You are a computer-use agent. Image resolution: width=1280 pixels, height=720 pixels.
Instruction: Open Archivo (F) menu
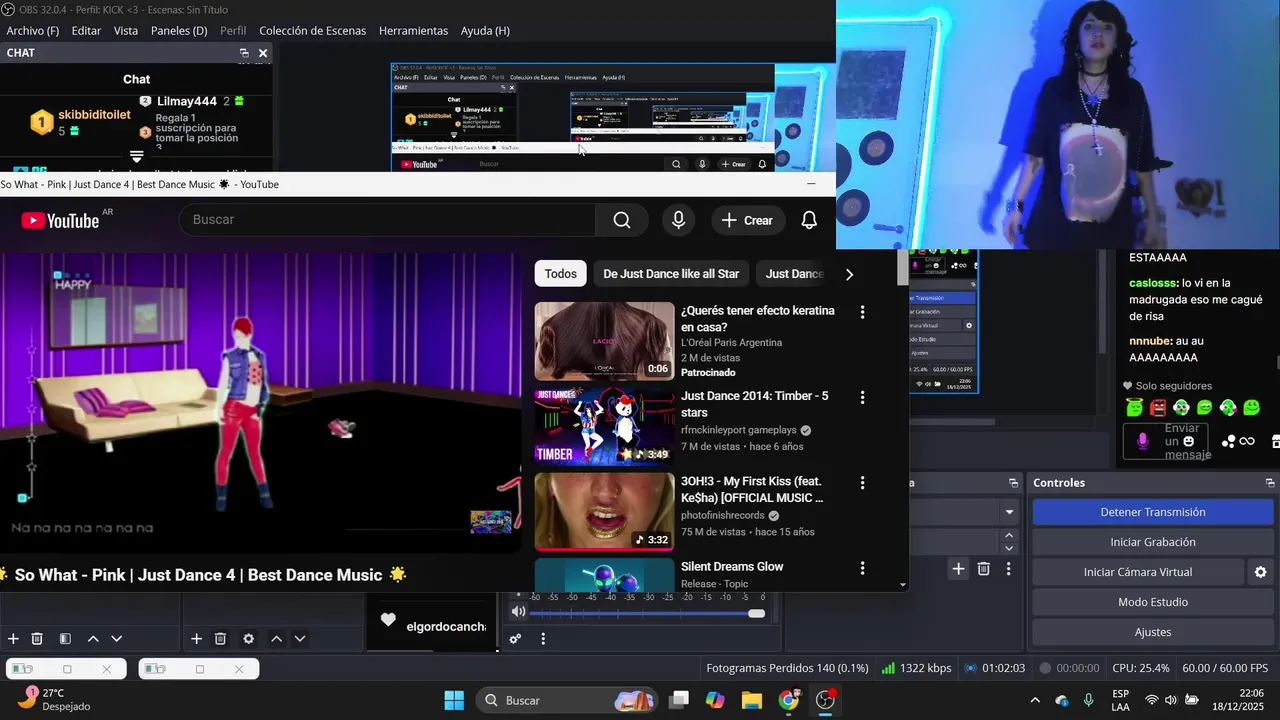(x=33, y=31)
